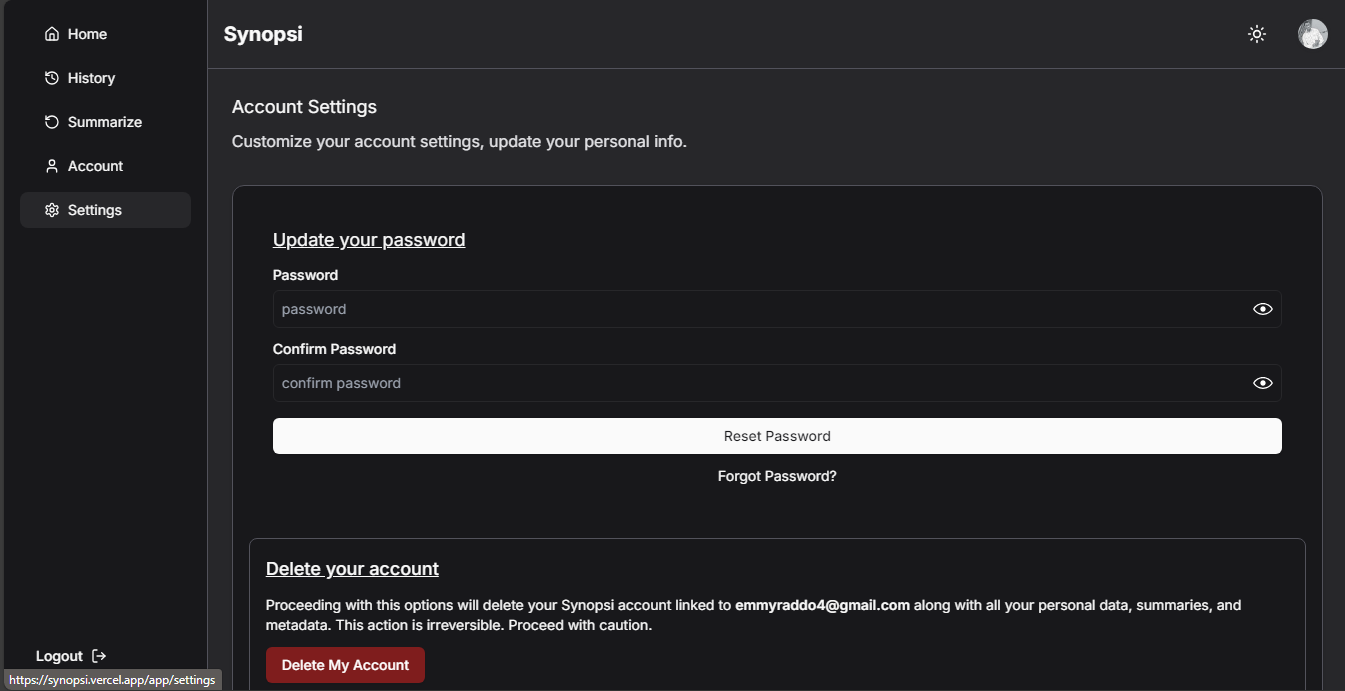The image size is (1345, 691).
Task: Show Confirm Password field with eye icon
Action: click(1263, 383)
